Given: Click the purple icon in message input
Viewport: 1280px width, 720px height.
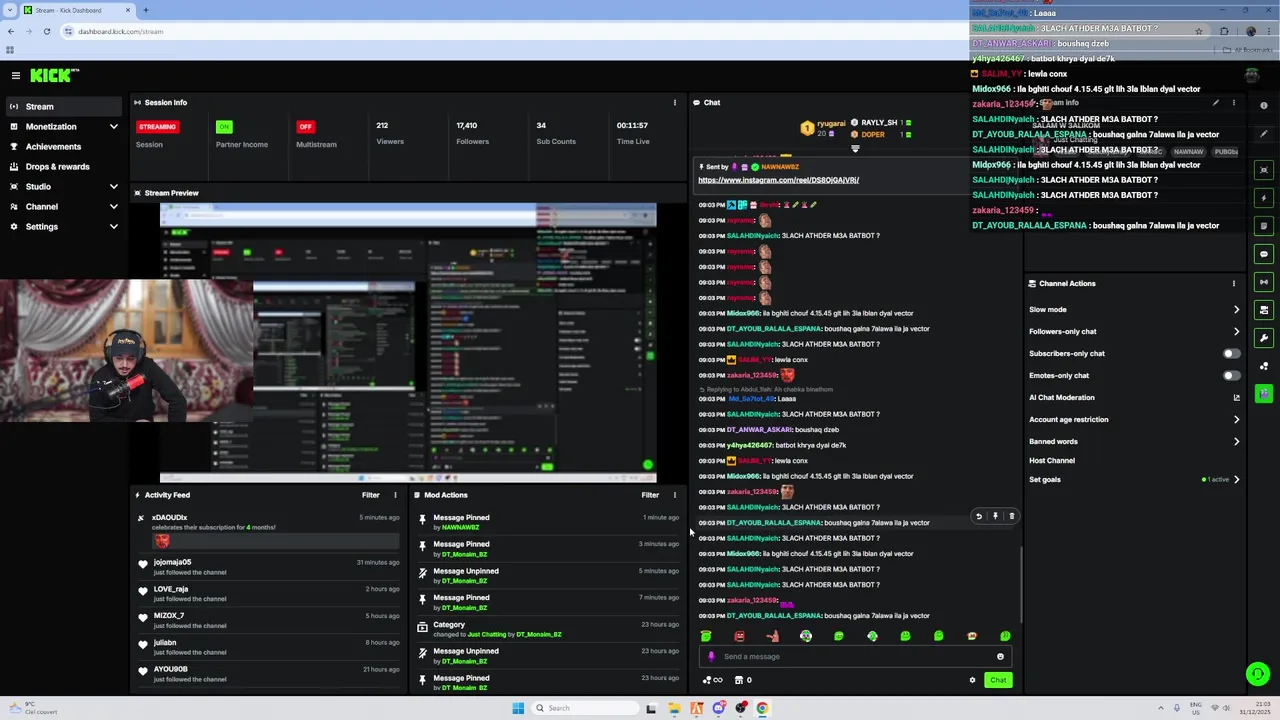Looking at the screenshot, I should (x=711, y=657).
